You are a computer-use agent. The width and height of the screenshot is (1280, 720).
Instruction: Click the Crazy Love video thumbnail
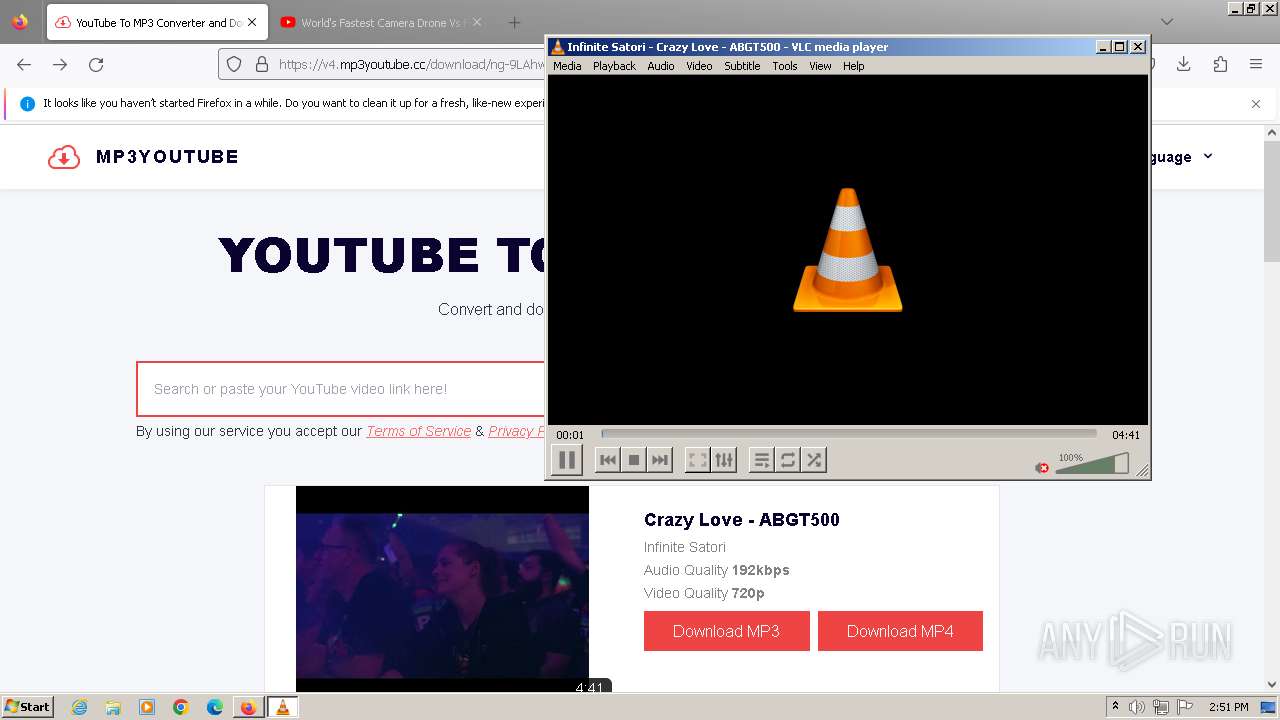coord(442,589)
